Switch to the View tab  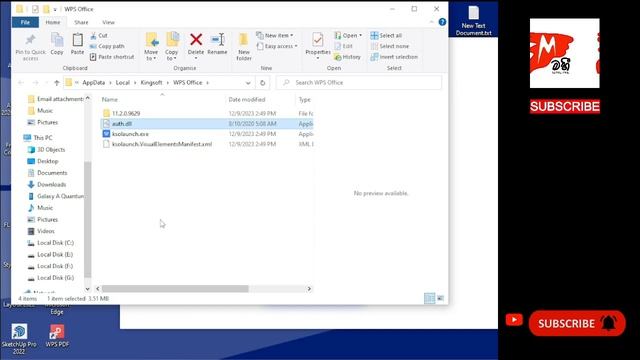pos(108,22)
